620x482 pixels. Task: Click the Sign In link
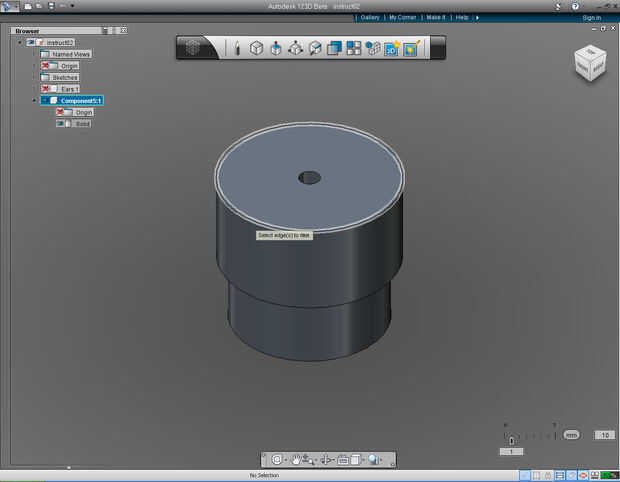pyautogui.click(x=591, y=17)
